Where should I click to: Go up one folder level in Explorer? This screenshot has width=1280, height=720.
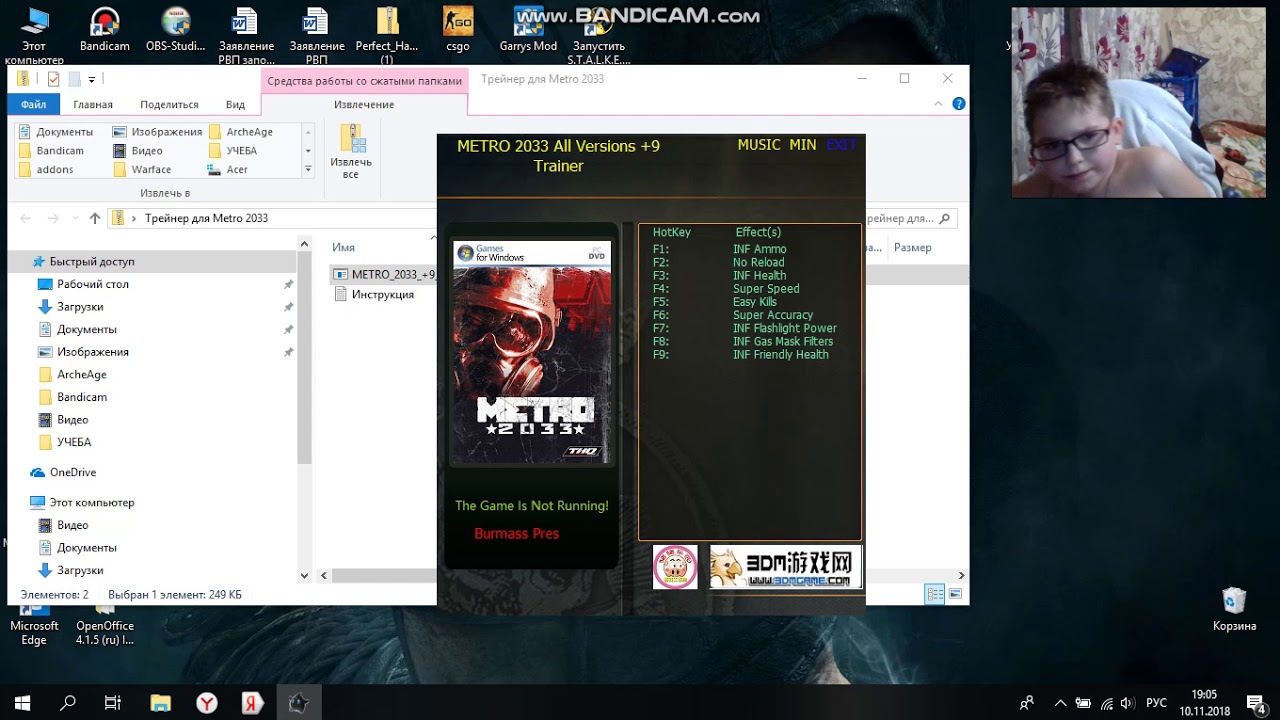pyautogui.click(x=95, y=218)
